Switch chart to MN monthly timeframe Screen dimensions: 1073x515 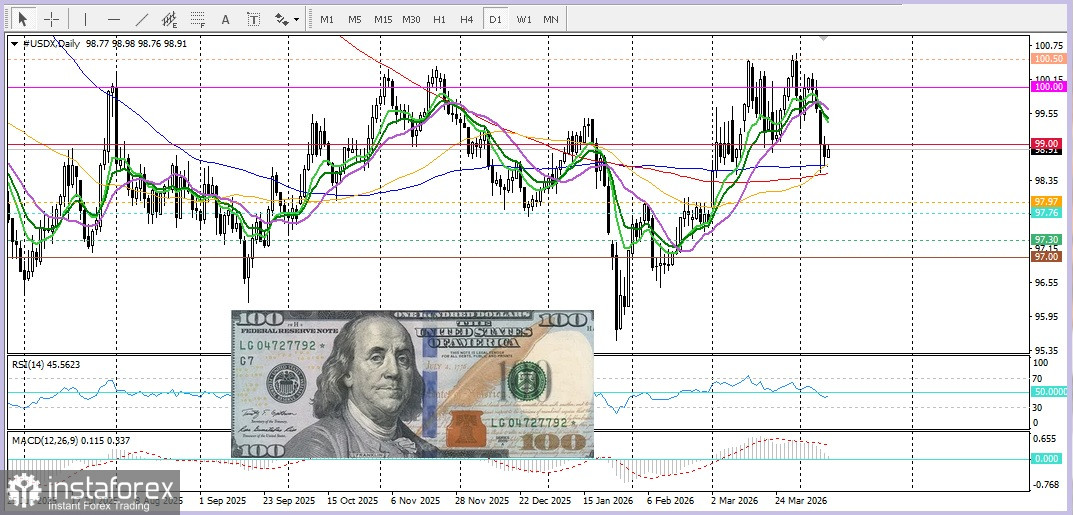[551, 19]
